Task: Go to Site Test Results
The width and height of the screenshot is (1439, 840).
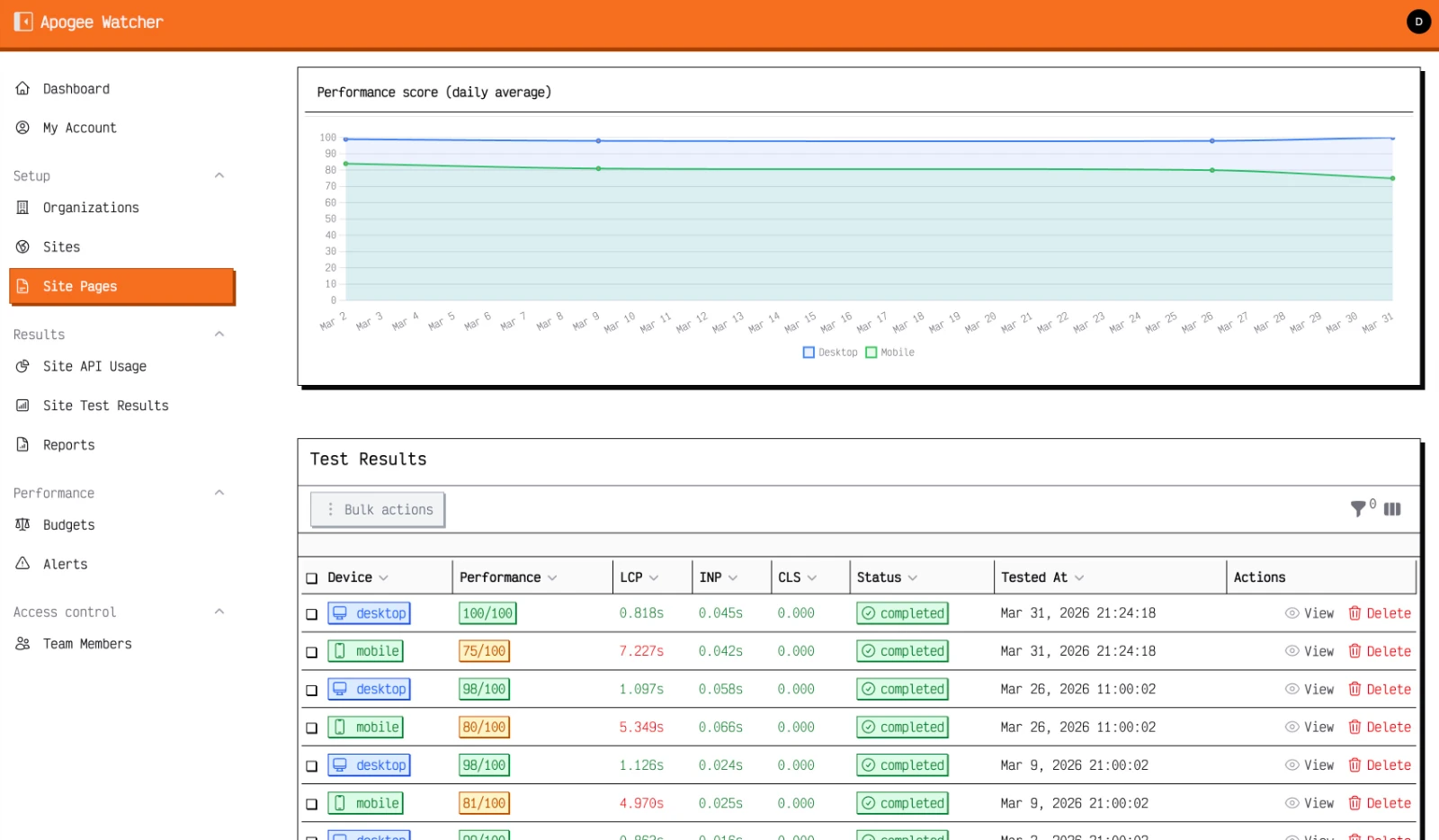Action: pos(105,406)
